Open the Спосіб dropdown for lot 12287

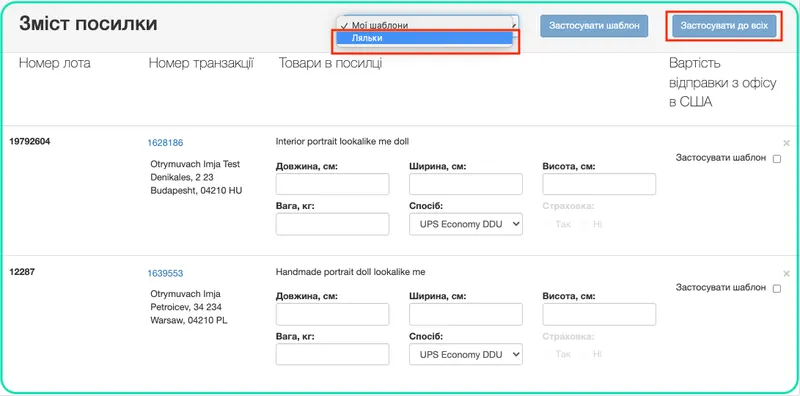(x=466, y=354)
